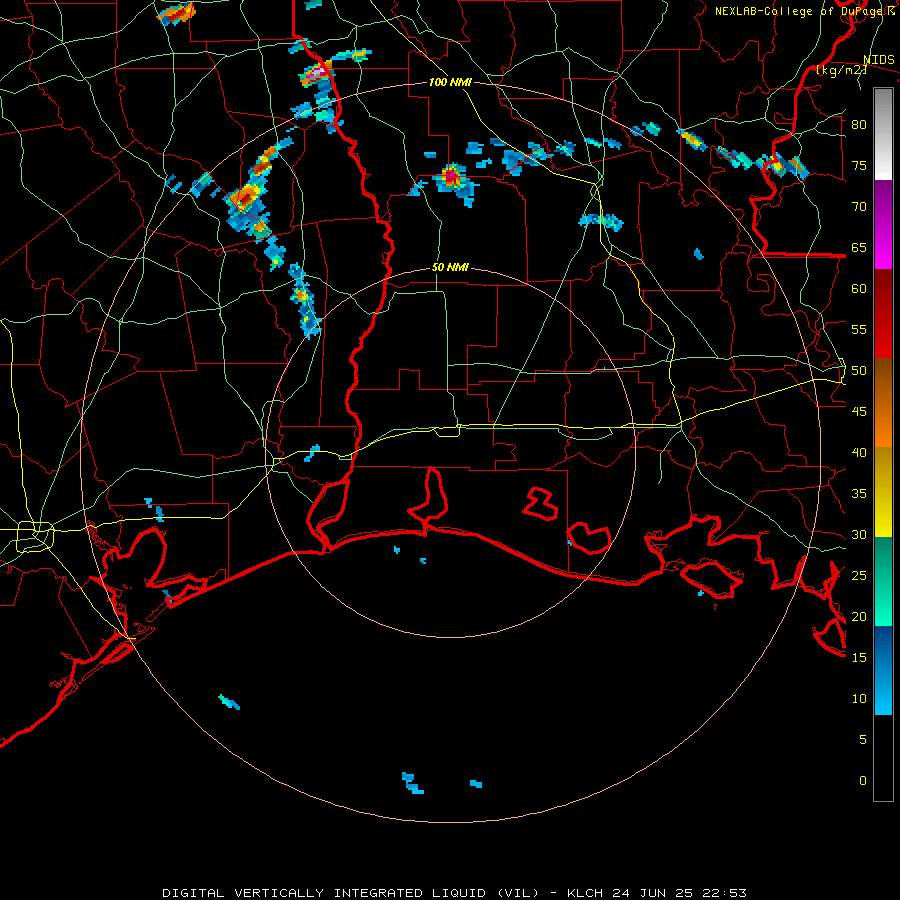Click the magenta-purple segment of color bar

pos(883,225)
